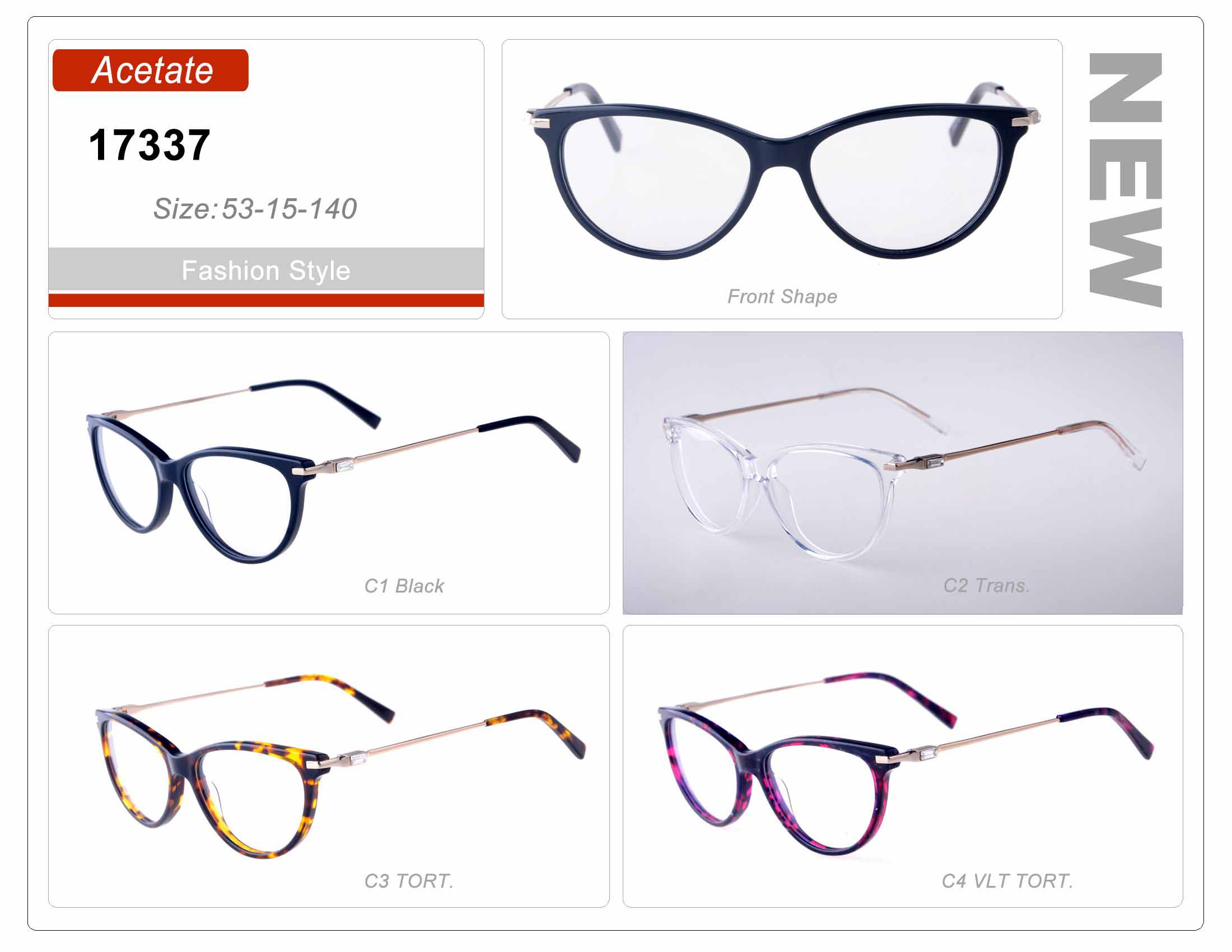Click the C3 TORT. caption
1232x952 pixels.
[x=408, y=881]
